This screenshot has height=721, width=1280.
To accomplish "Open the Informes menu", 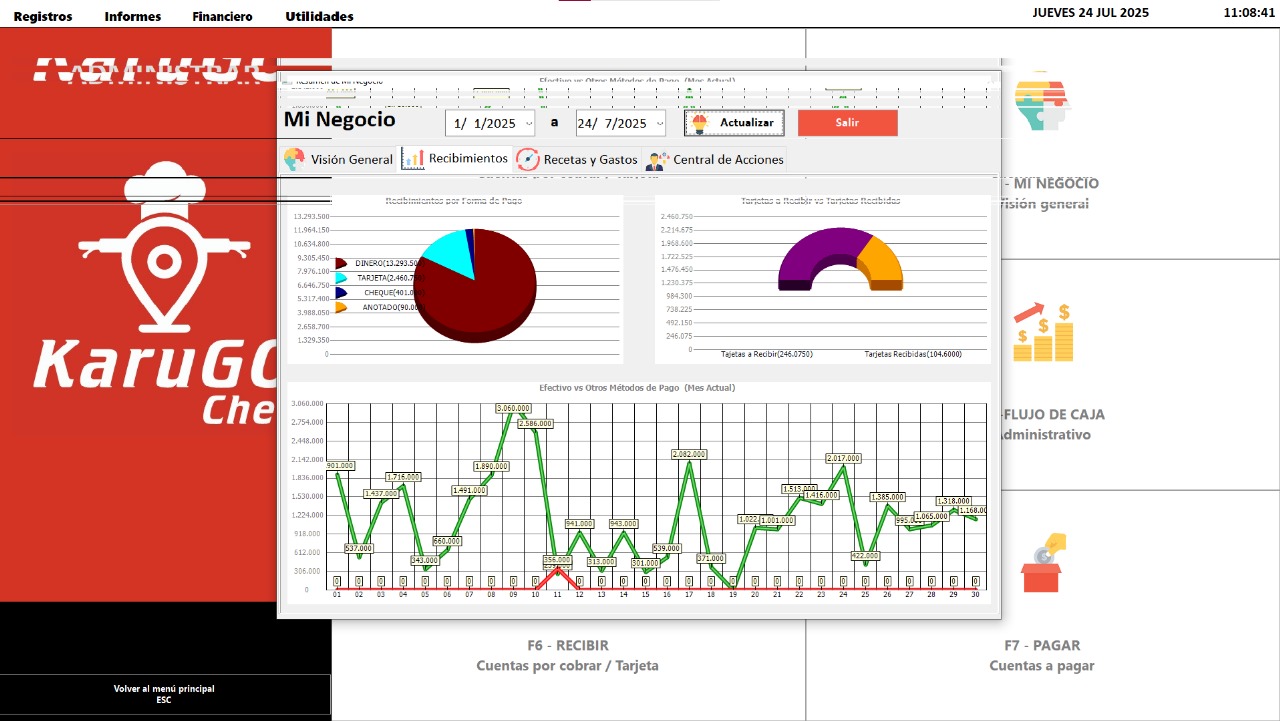I will coord(132,16).
